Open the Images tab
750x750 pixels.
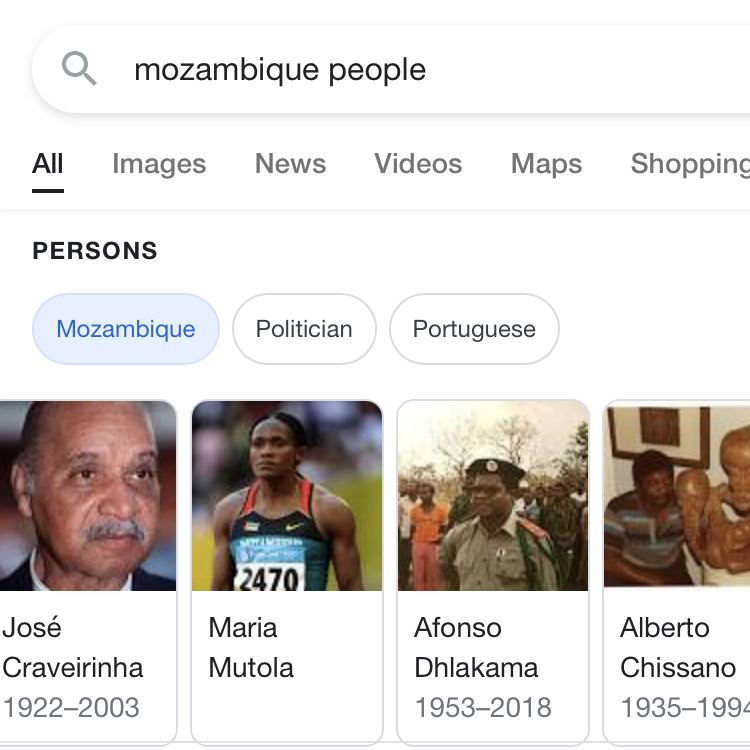click(159, 164)
